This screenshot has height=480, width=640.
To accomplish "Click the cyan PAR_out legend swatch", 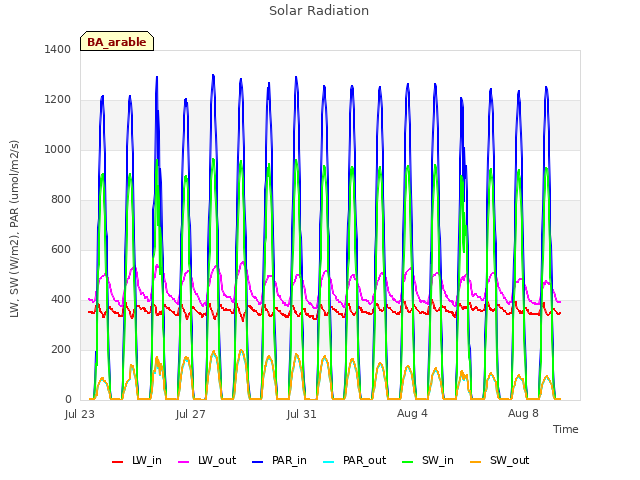I will 328,462.
